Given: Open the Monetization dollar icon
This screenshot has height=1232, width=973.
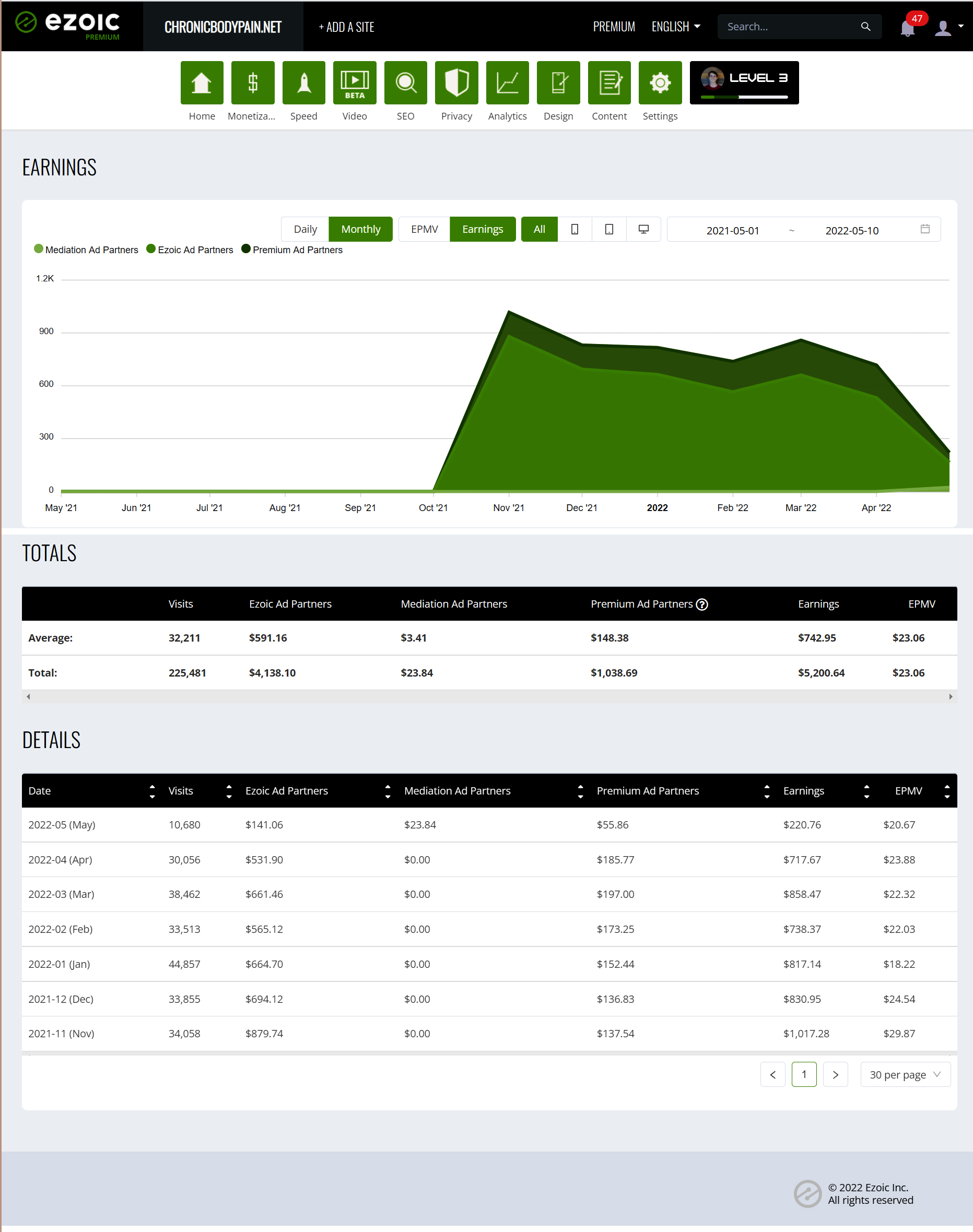Looking at the screenshot, I should click(252, 83).
